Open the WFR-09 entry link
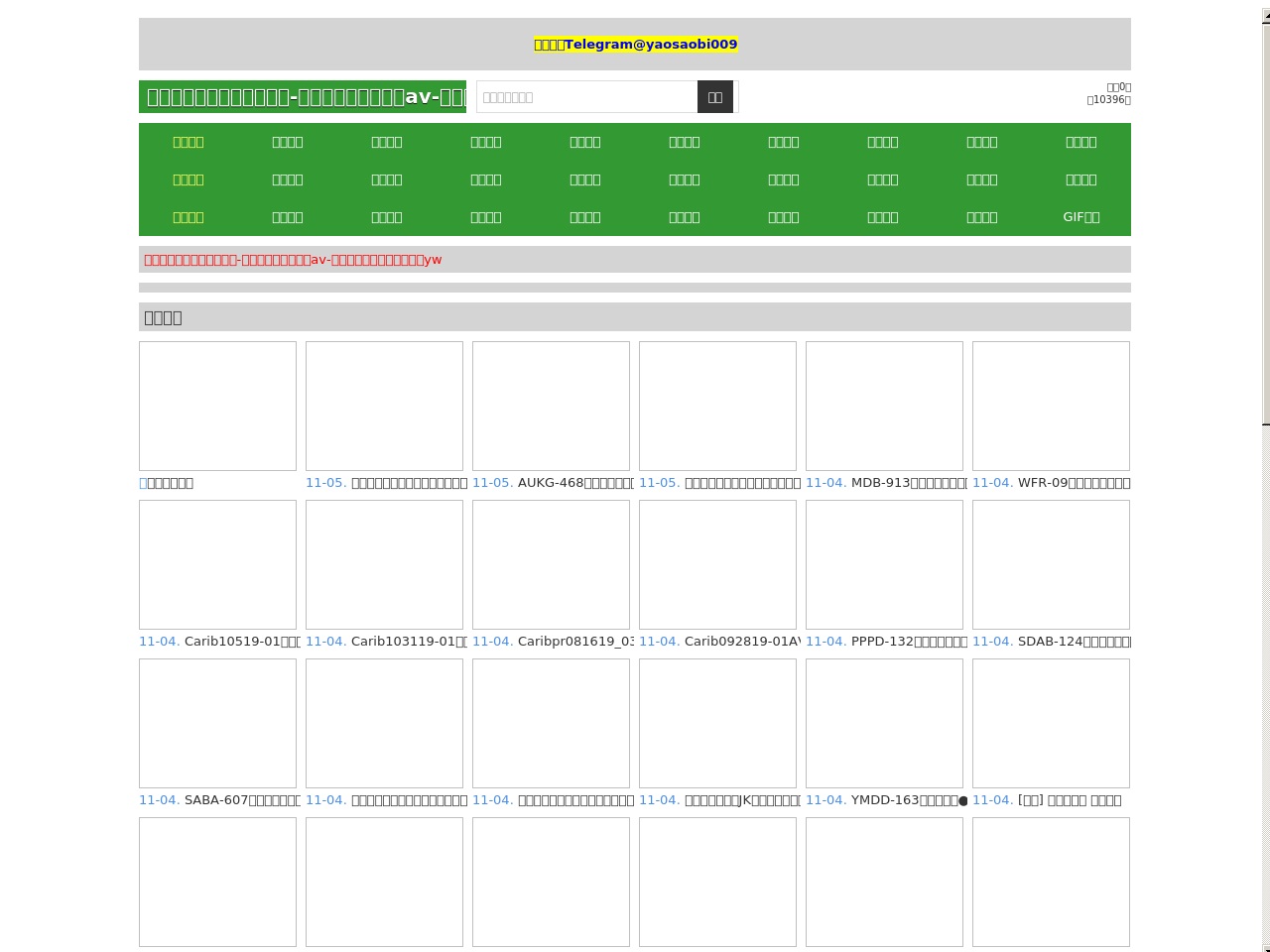Image resolution: width=1270 pixels, height=952 pixels. (x=1075, y=483)
